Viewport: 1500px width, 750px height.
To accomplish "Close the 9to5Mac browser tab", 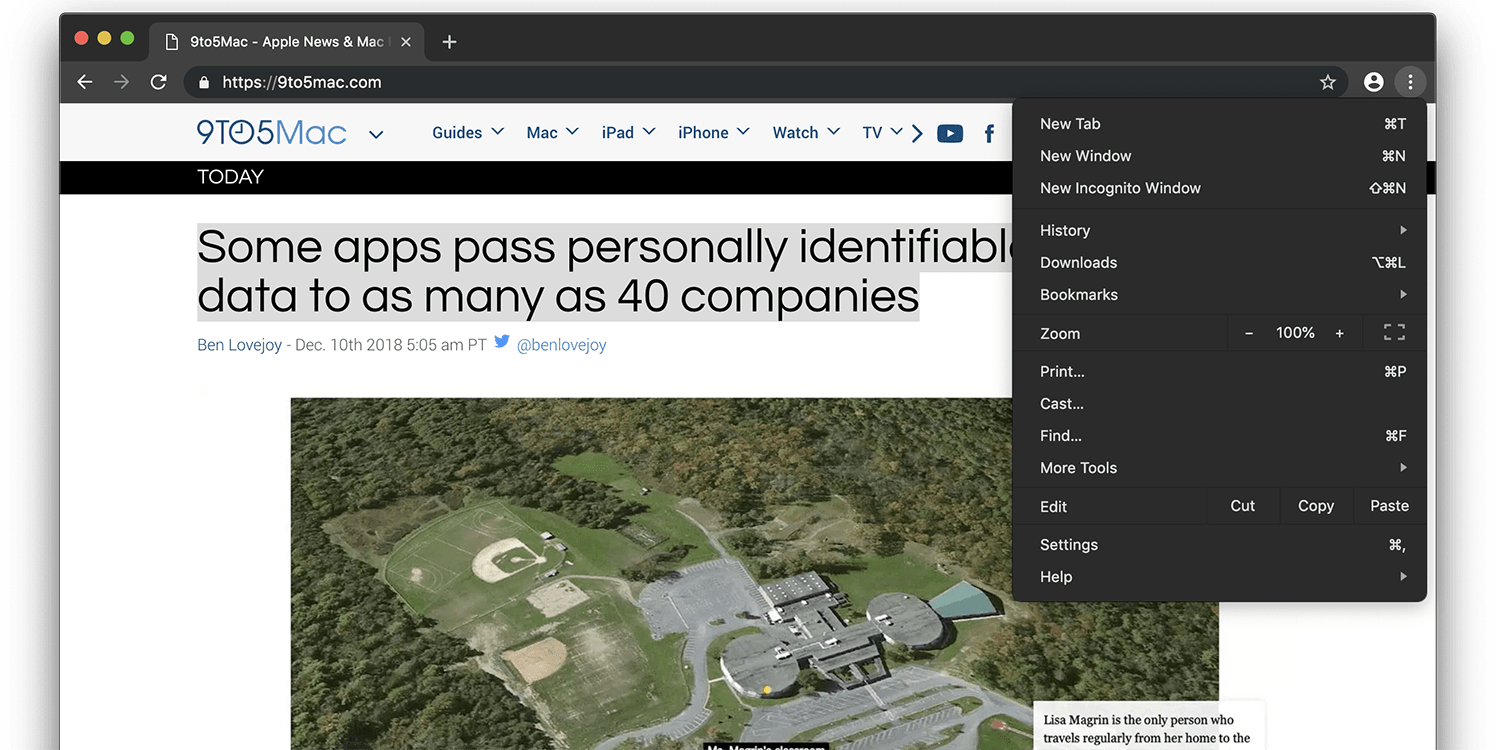I will point(405,42).
